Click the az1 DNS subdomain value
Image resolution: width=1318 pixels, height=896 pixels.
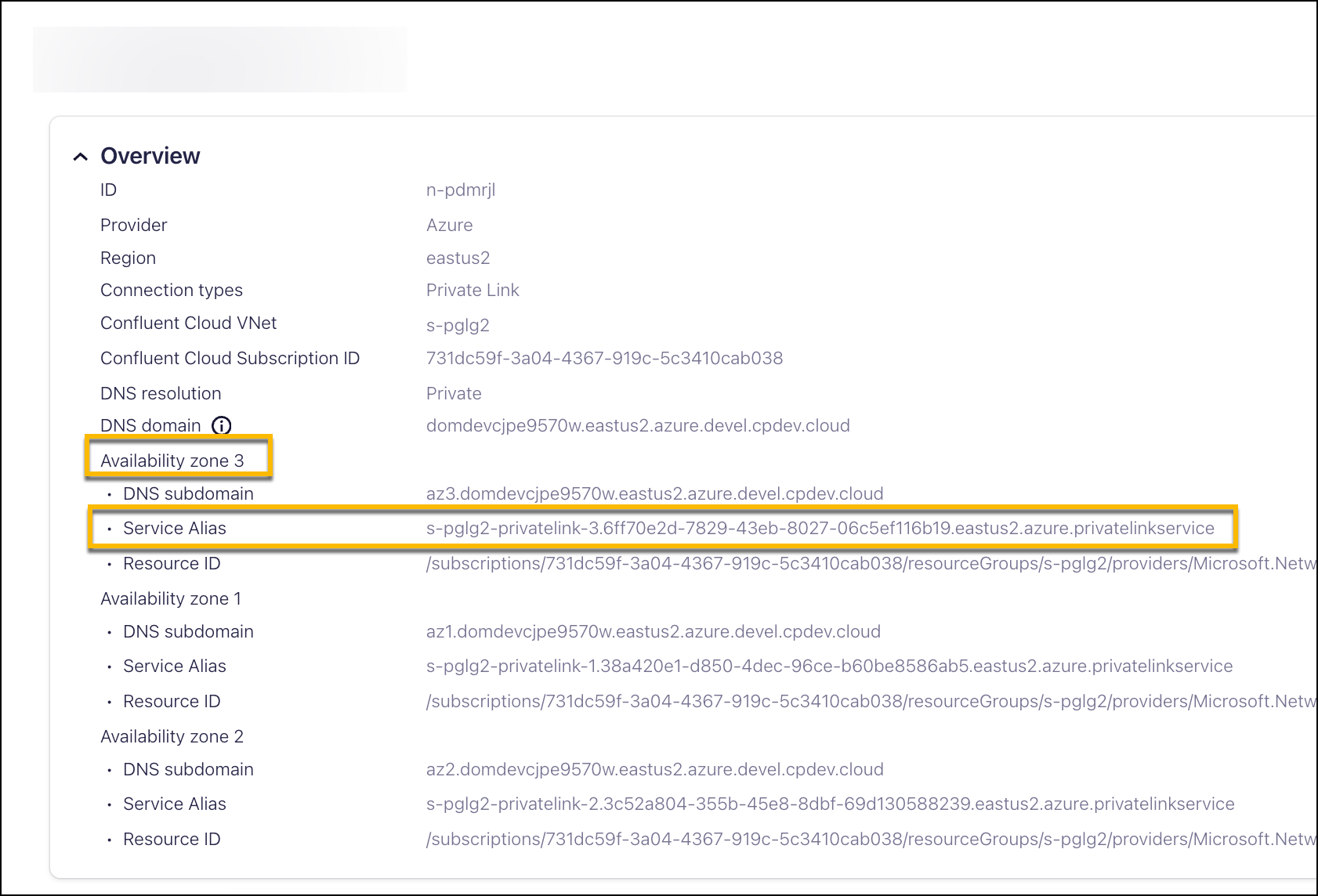click(653, 631)
